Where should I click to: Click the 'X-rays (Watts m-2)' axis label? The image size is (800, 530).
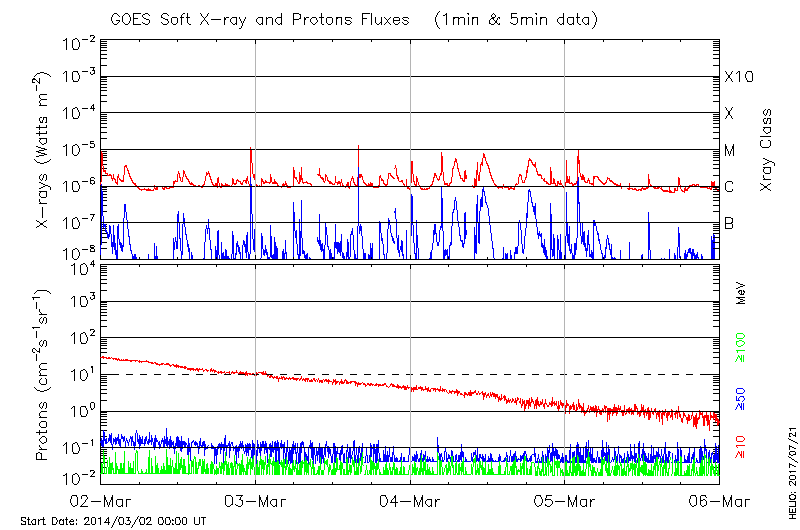pos(43,150)
